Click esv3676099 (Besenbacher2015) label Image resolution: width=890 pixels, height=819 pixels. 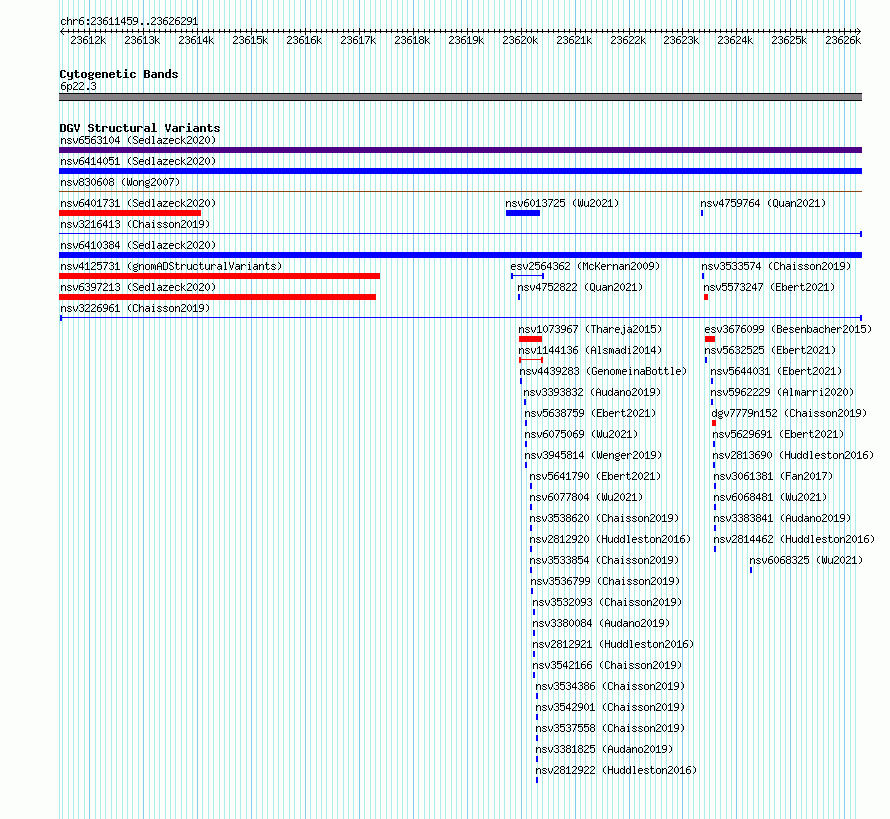click(788, 329)
